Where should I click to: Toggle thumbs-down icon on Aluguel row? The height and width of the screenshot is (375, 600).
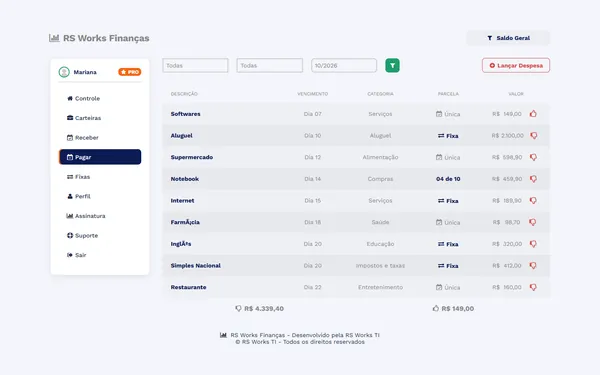pos(533,135)
